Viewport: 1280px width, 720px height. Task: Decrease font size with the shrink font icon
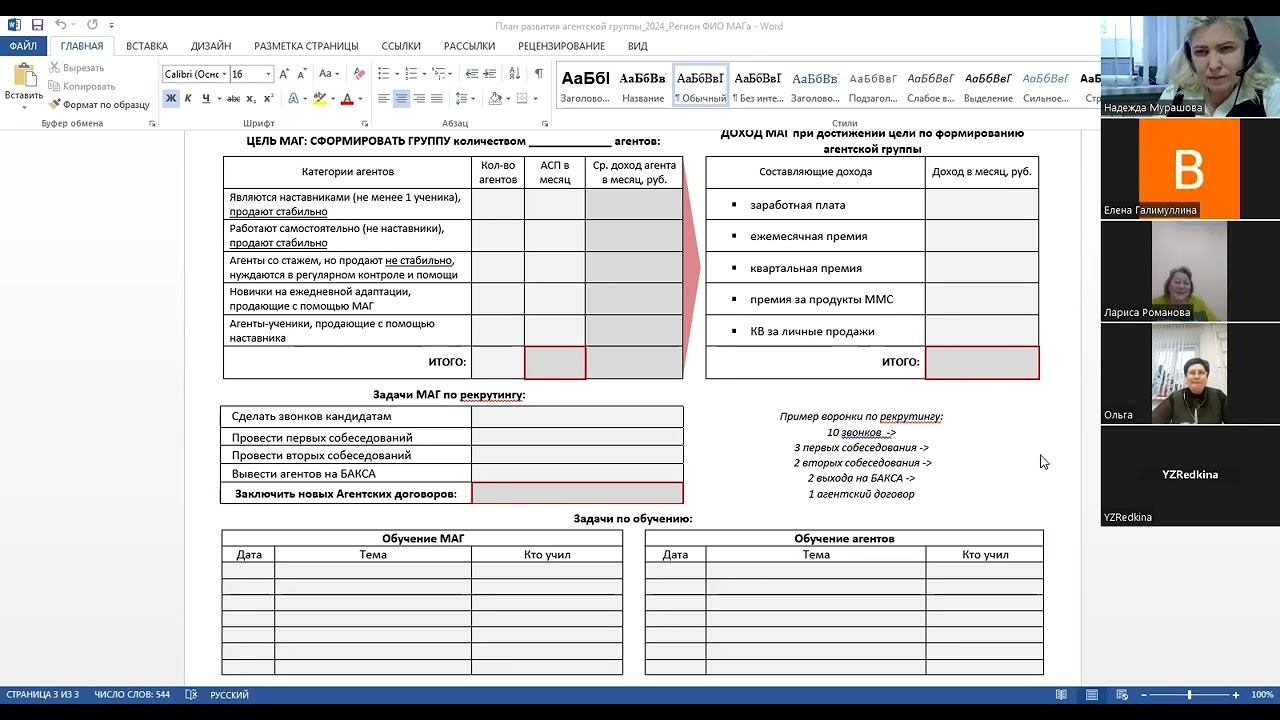(302, 74)
